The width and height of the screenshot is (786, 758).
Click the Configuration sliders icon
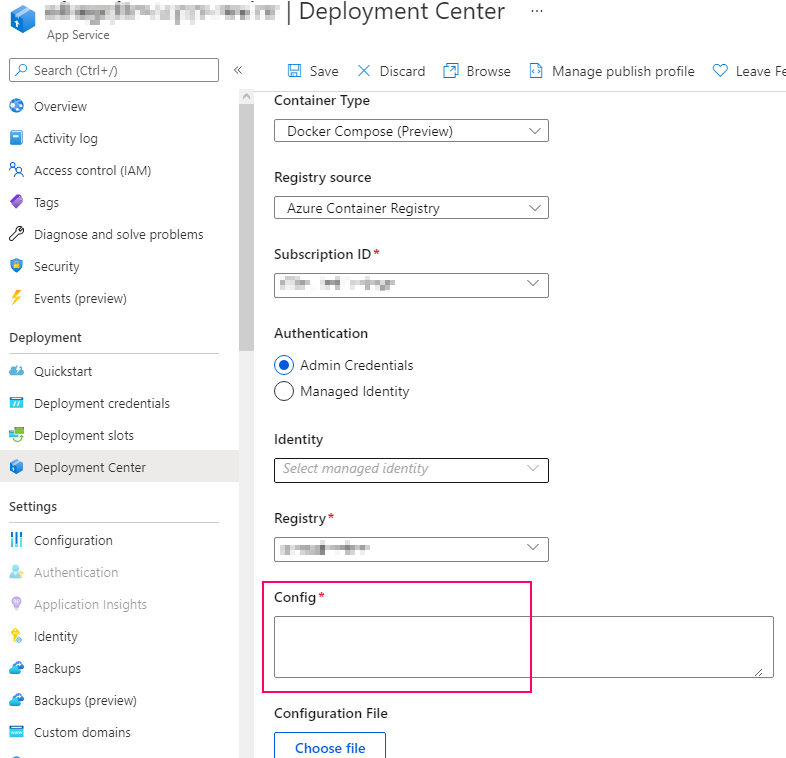[17, 540]
